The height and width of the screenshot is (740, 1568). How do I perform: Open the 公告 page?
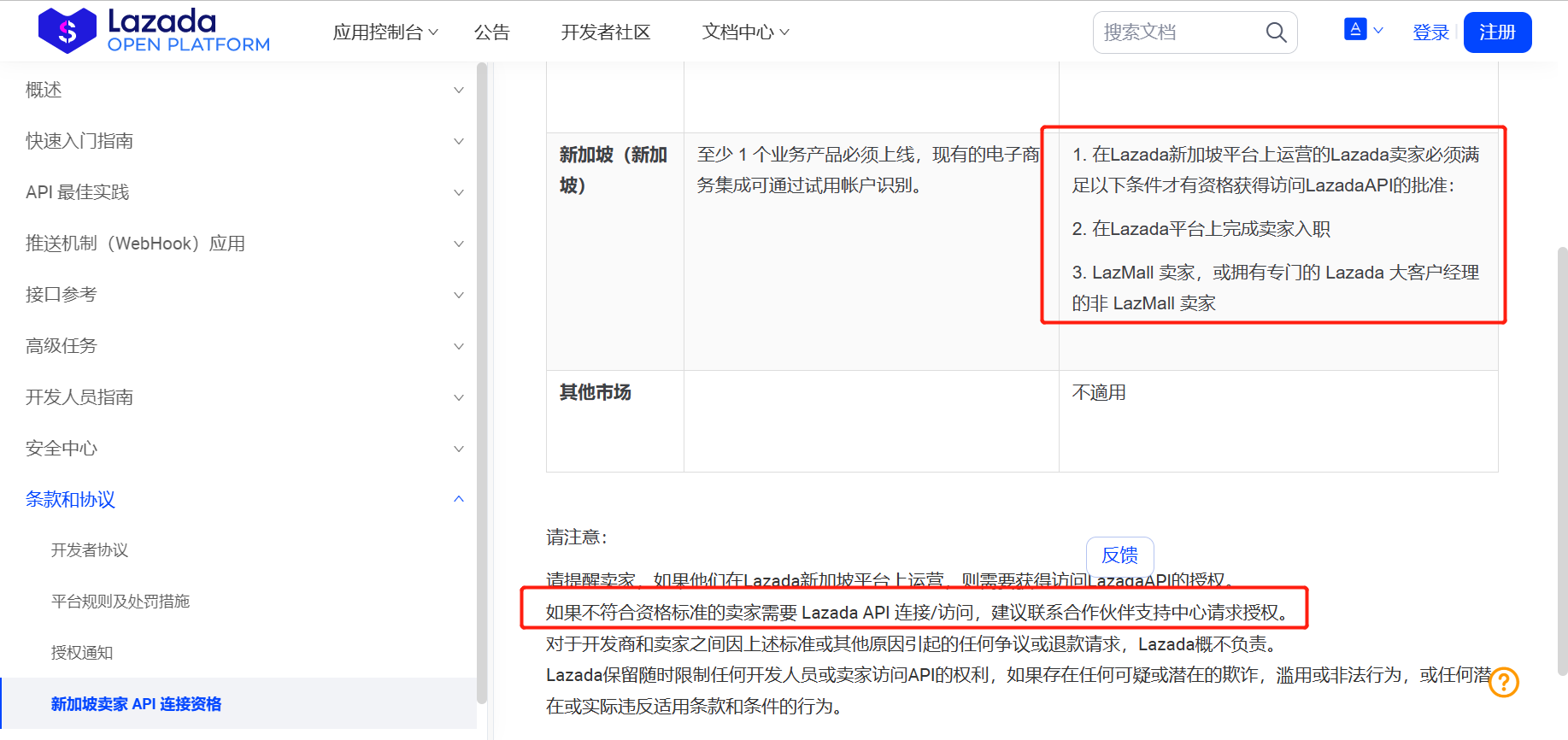pyautogui.click(x=492, y=32)
